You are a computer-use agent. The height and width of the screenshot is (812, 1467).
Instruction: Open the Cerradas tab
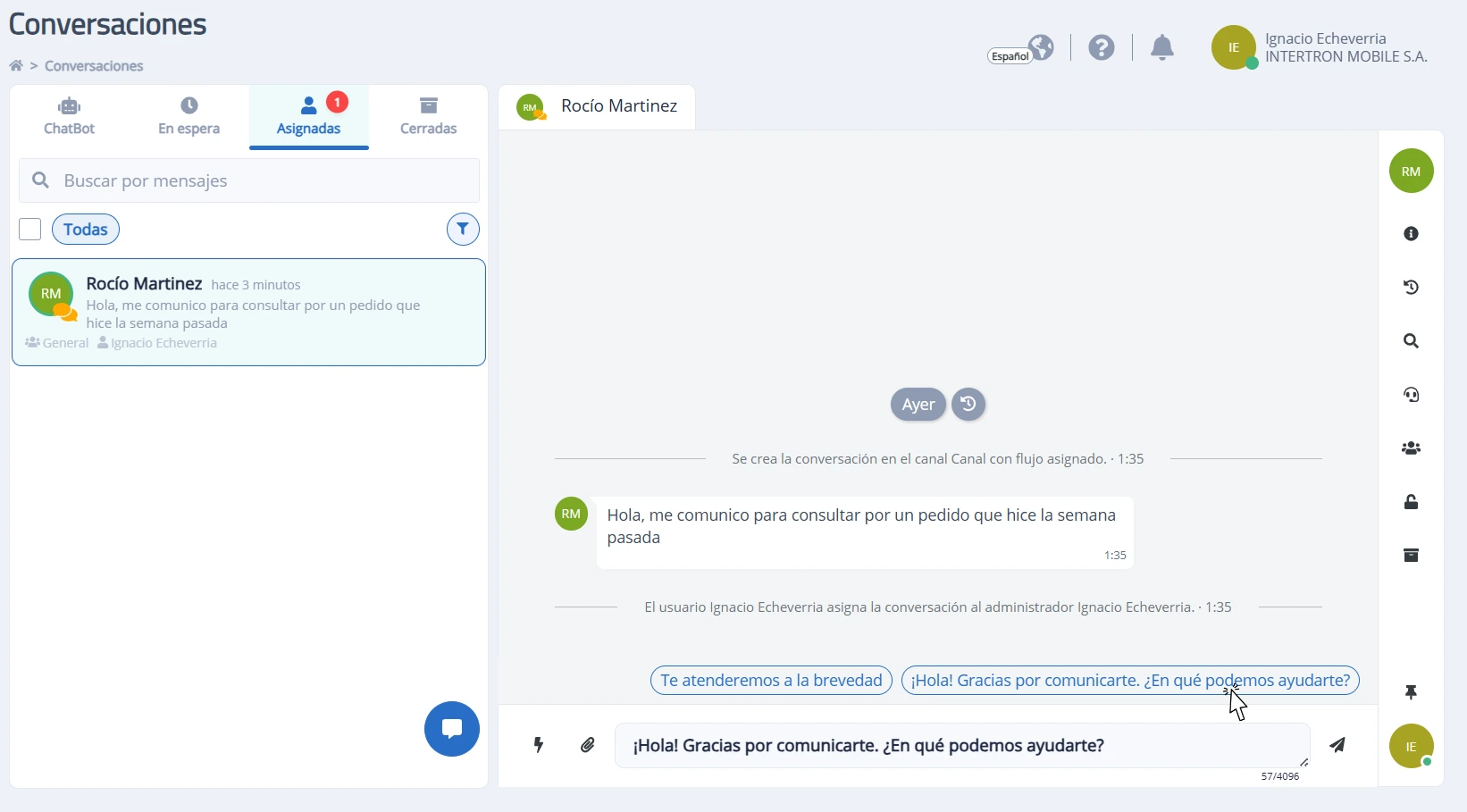pyautogui.click(x=428, y=117)
